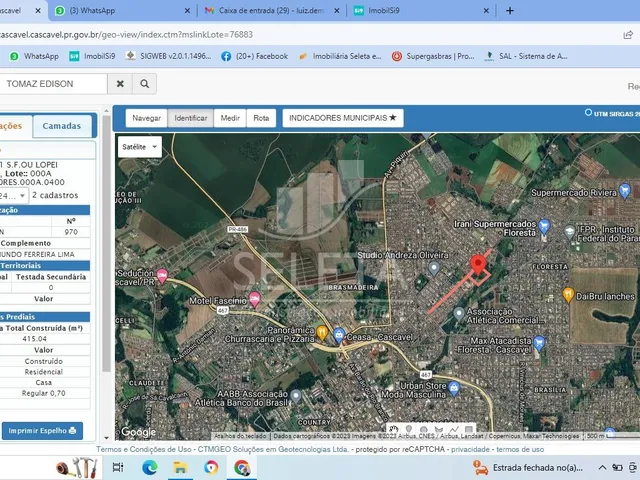
Task: Click the Google logo on map
Action: coord(138,431)
